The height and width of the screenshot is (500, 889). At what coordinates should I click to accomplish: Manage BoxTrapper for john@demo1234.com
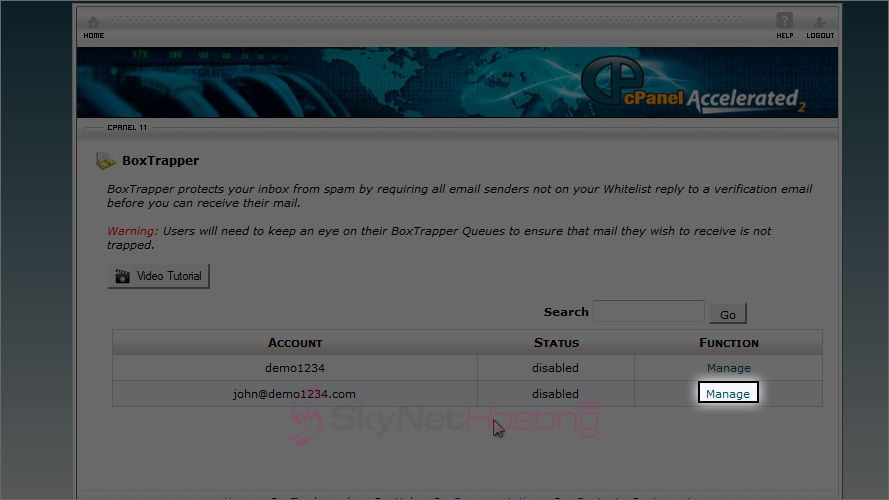[x=728, y=393]
